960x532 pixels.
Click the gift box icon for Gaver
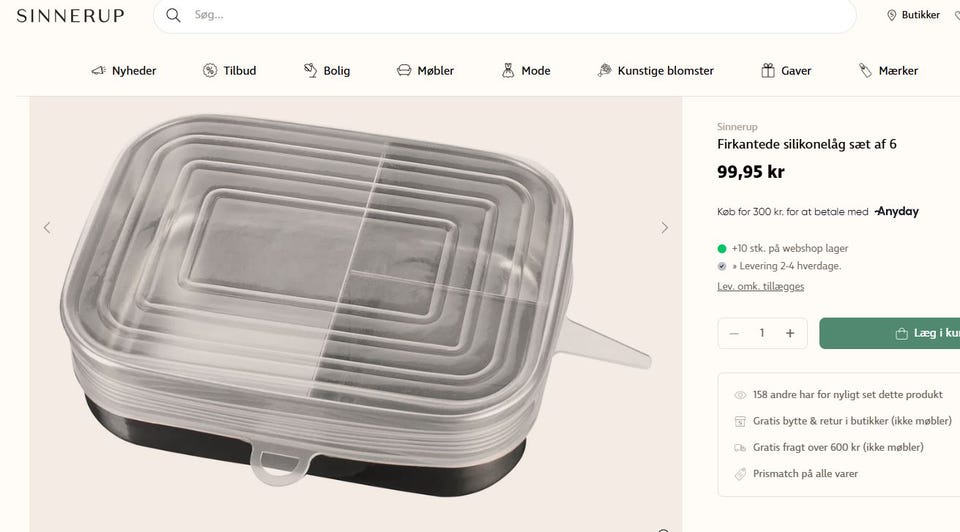(x=768, y=71)
